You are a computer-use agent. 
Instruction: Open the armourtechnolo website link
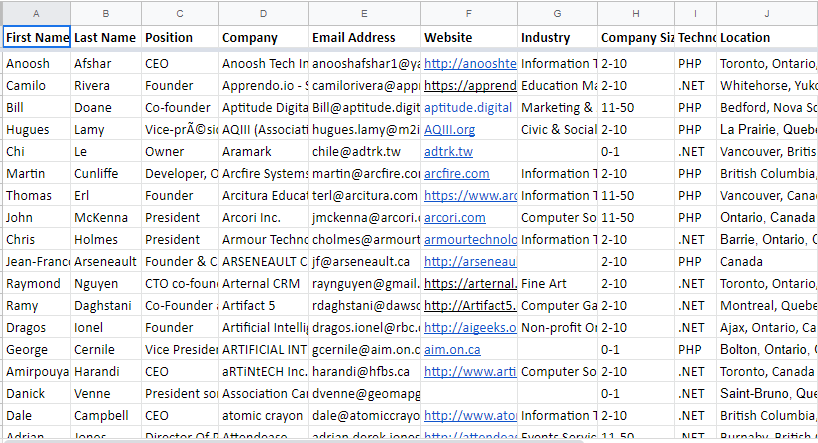click(x=470, y=240)
